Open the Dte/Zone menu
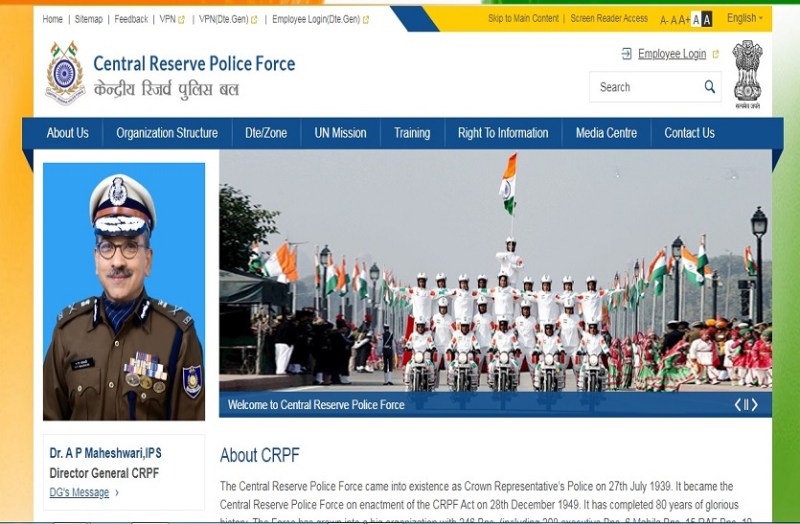 coord(266,133)
